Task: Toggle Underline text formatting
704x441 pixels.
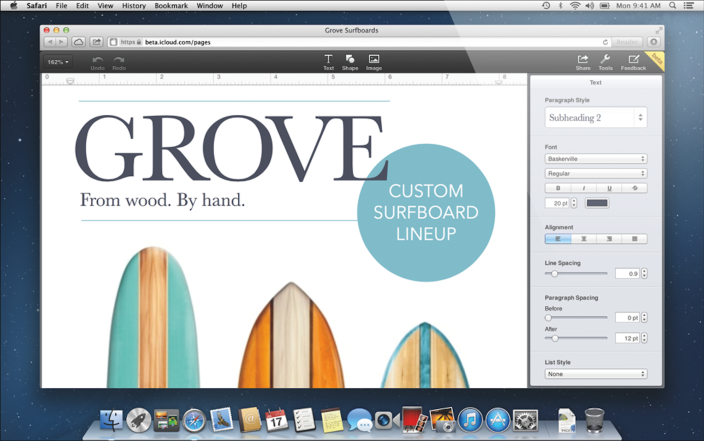Action: pyautogui.click(x=609, y=188)
